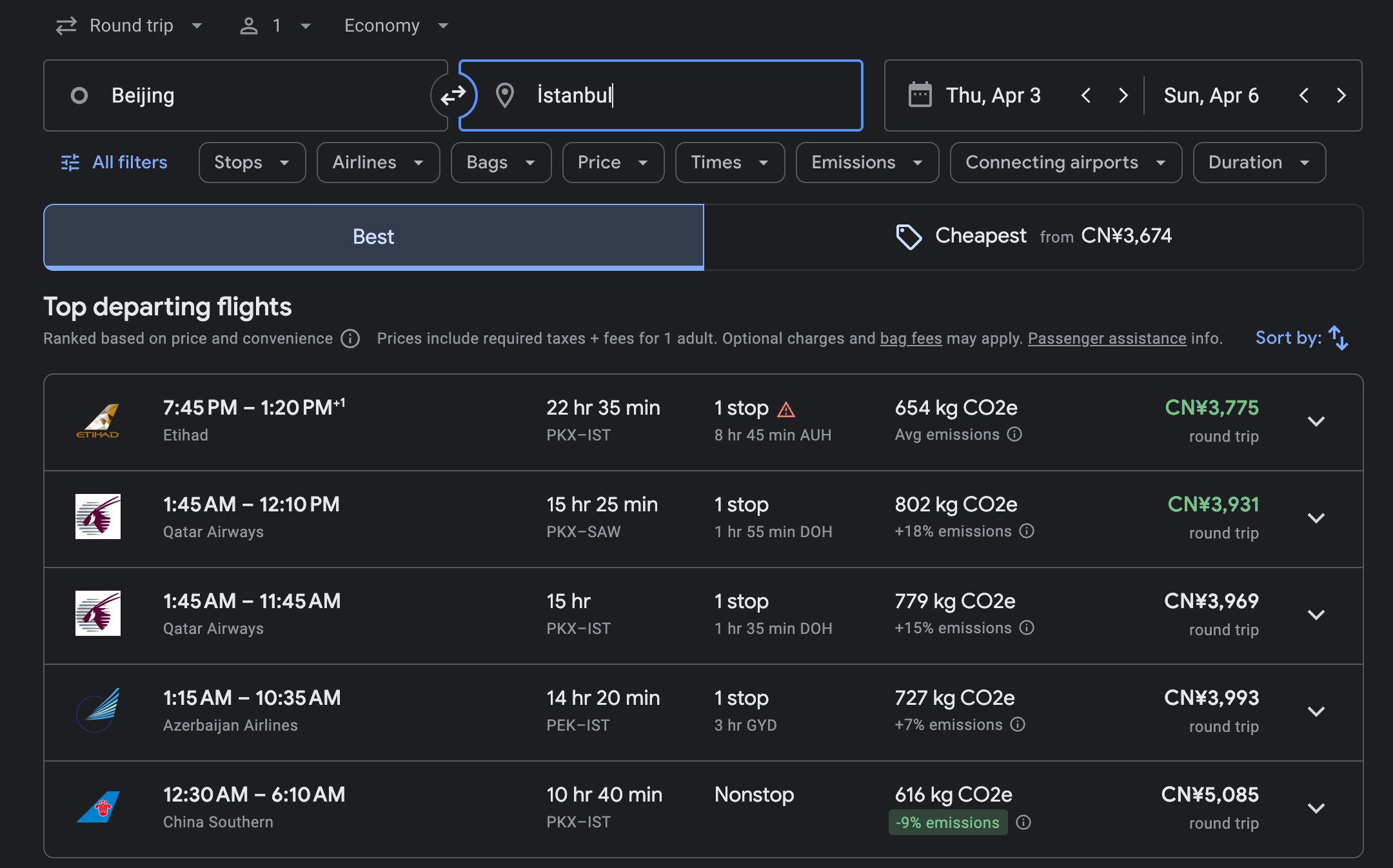The width and height of the screenshot is (1393, 868).
Task: Go to previous return date
Action: tap(1304, 95)
